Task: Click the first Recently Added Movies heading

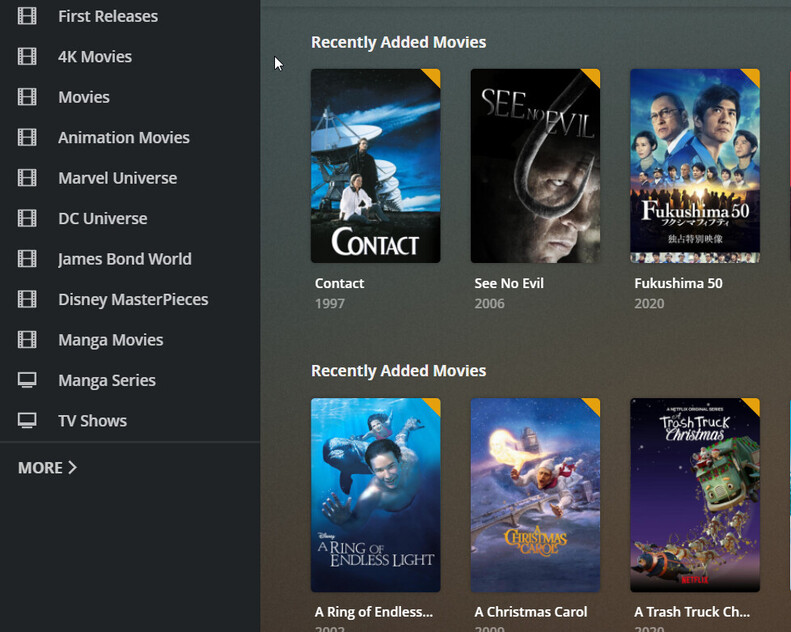Action: click(x=399, y=42)
